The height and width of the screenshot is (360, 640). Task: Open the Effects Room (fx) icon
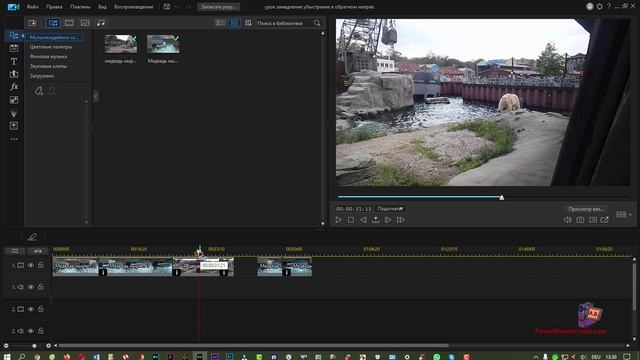(13, 87)
